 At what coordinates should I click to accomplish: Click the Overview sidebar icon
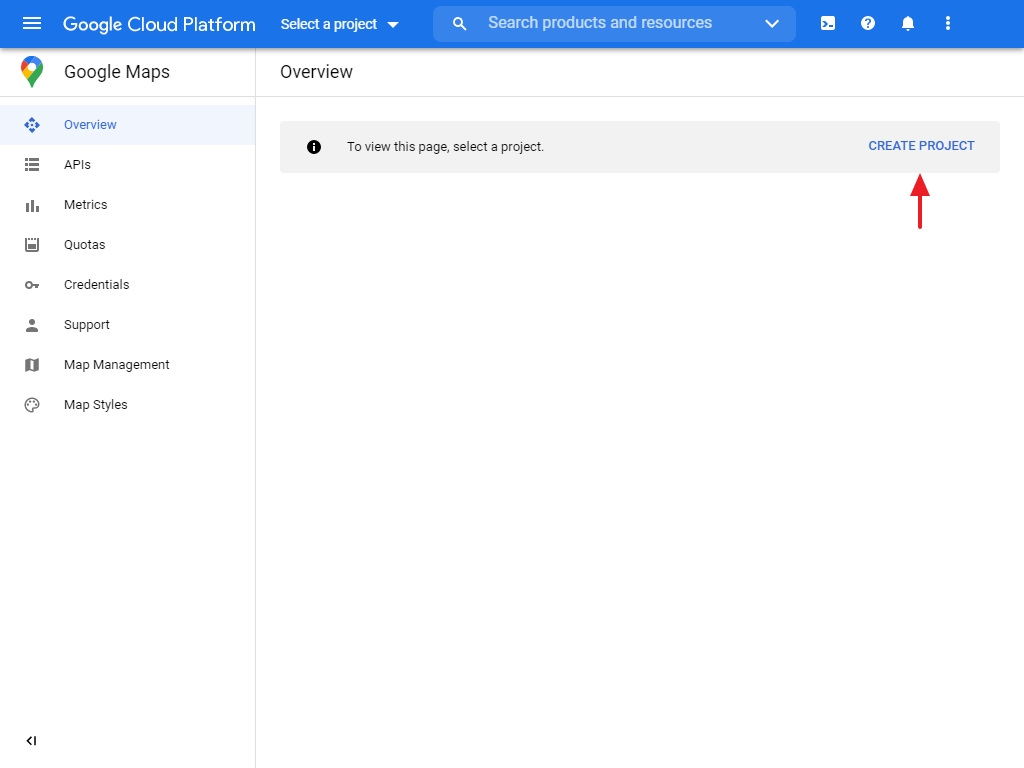(x=32, y=125)
